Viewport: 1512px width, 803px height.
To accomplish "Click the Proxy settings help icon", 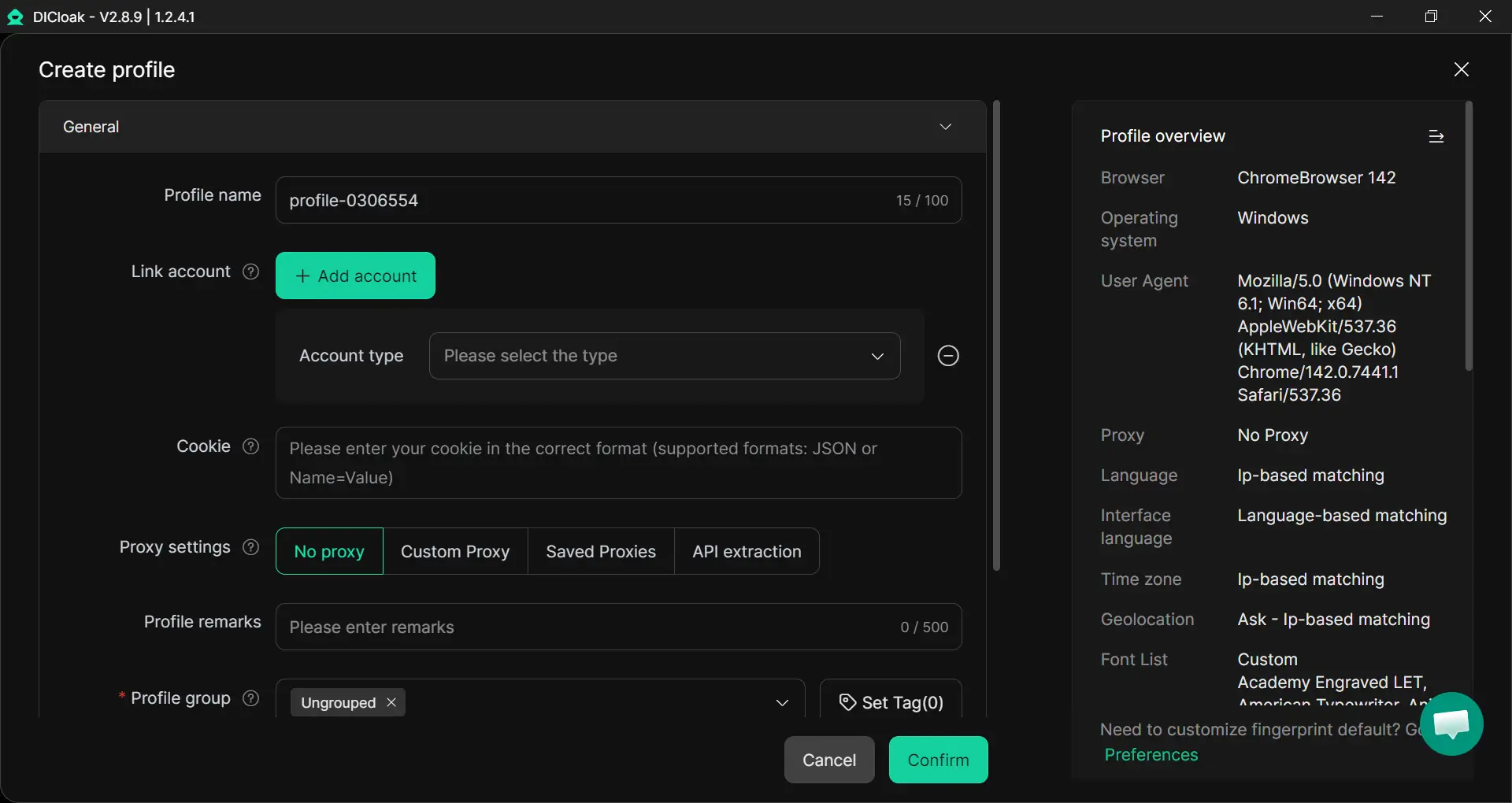I will point(250,547).
